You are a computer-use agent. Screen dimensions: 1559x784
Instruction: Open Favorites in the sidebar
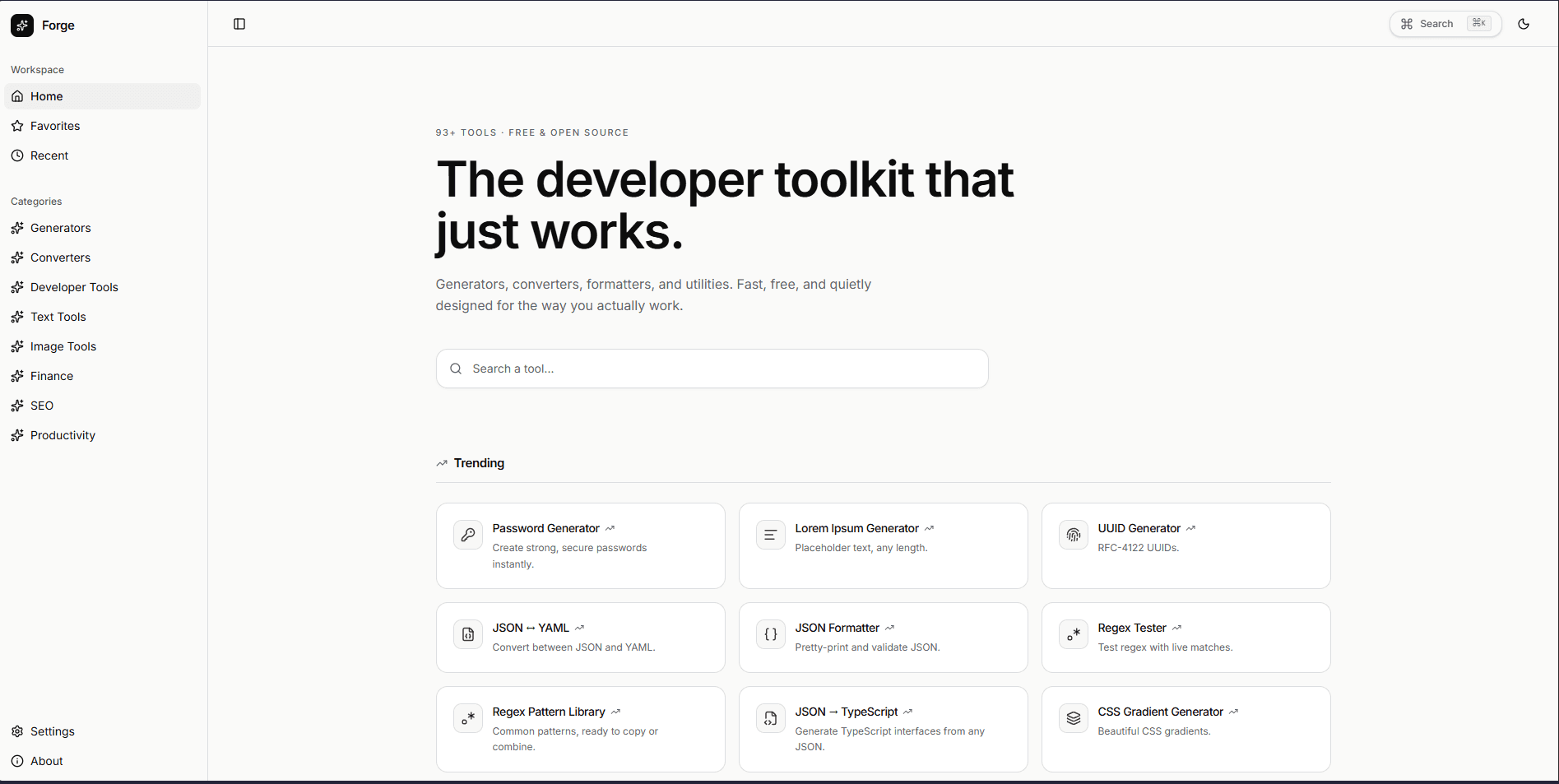(103, 126)
